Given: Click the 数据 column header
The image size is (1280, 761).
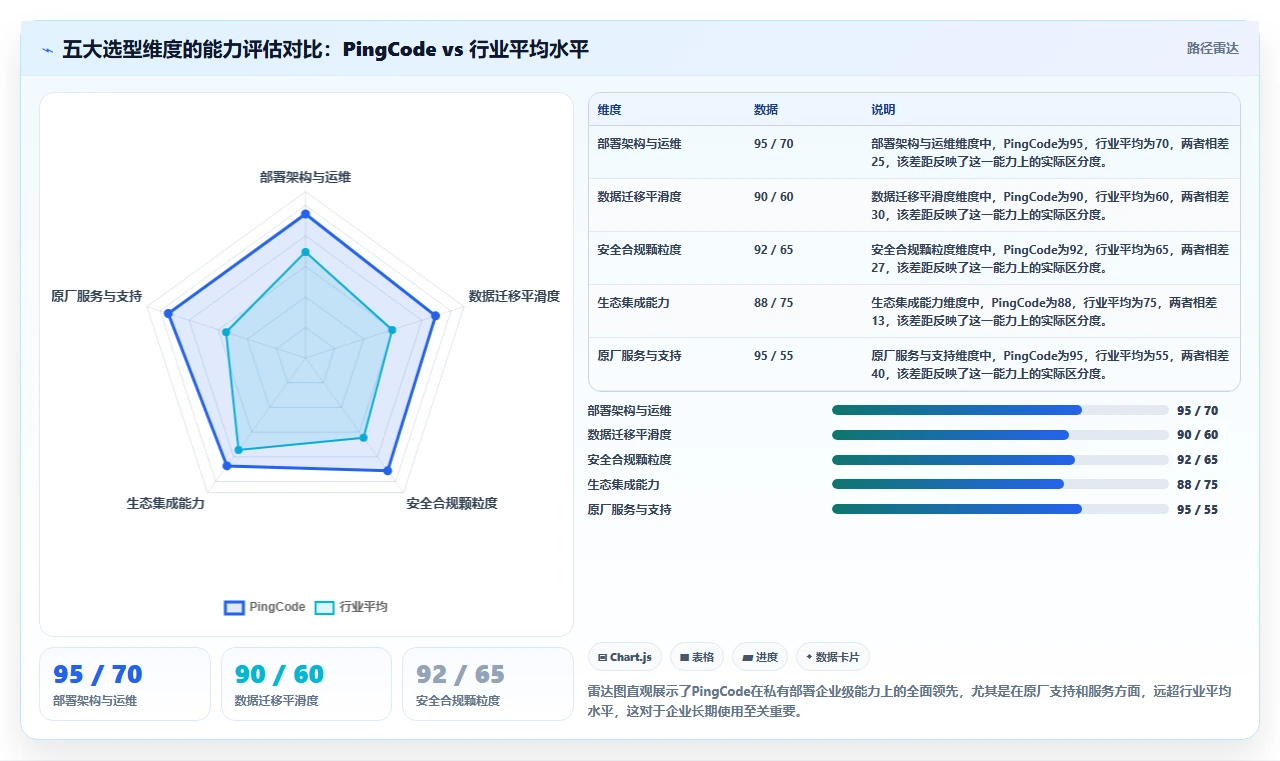Looking at the screenshot, I should tap(766, 110).
